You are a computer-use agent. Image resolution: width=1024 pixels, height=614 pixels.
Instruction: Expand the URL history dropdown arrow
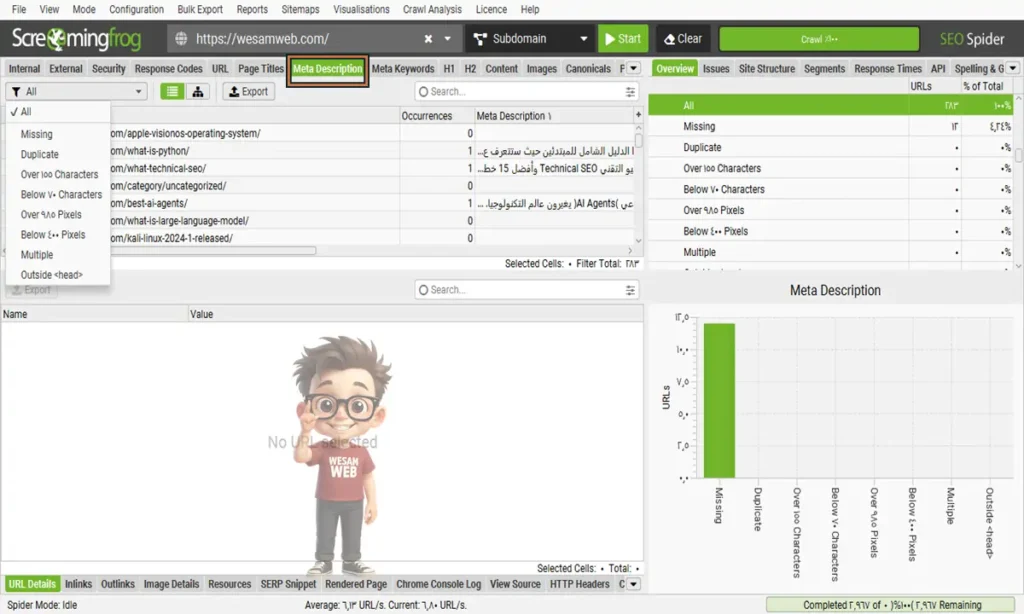[448, 39]
